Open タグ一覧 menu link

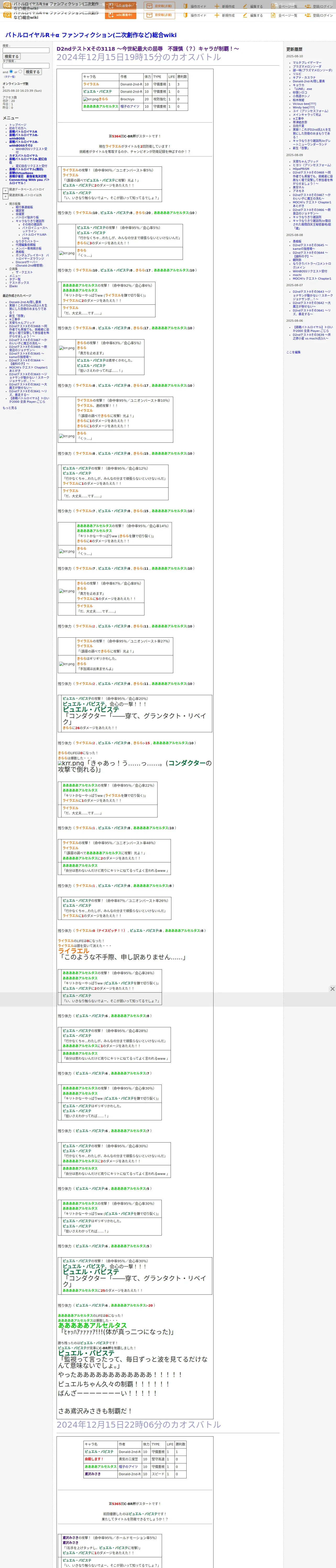pyautogui.click(x=15, y=279)
